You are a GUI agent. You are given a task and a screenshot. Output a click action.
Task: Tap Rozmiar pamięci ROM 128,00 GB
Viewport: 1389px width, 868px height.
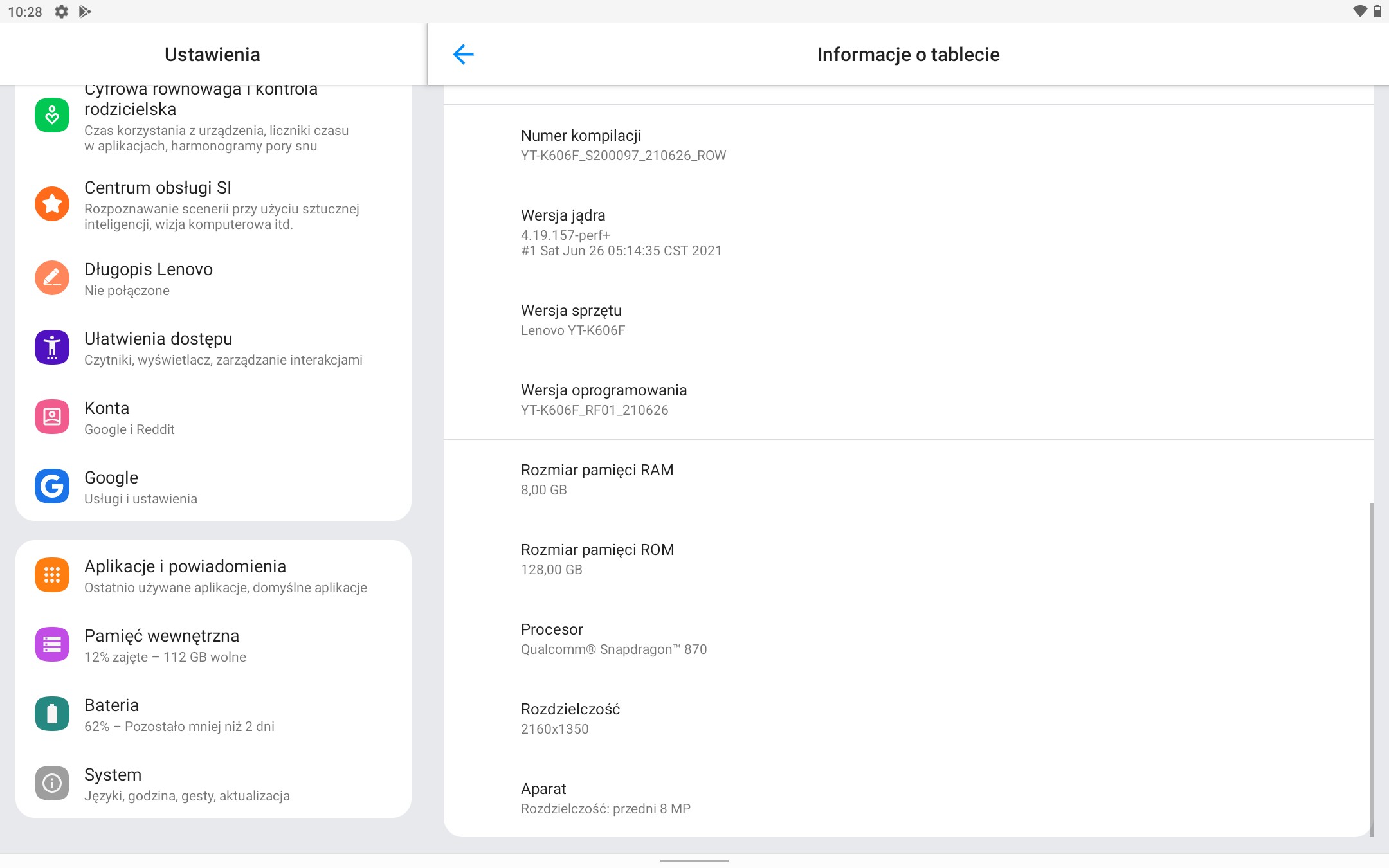coord(908,559)
